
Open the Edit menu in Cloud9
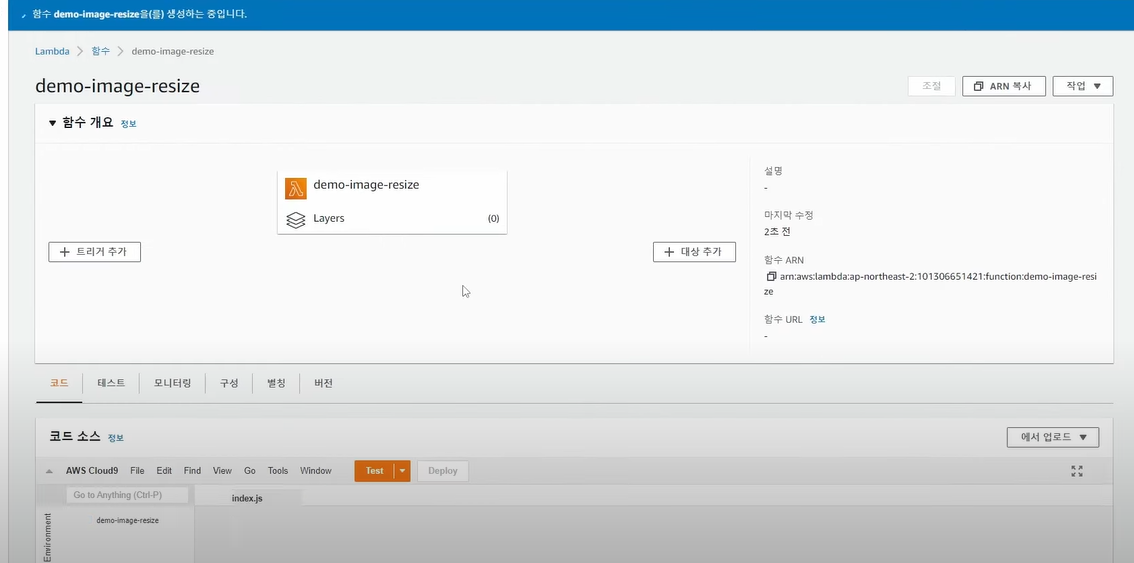point(164,471)
